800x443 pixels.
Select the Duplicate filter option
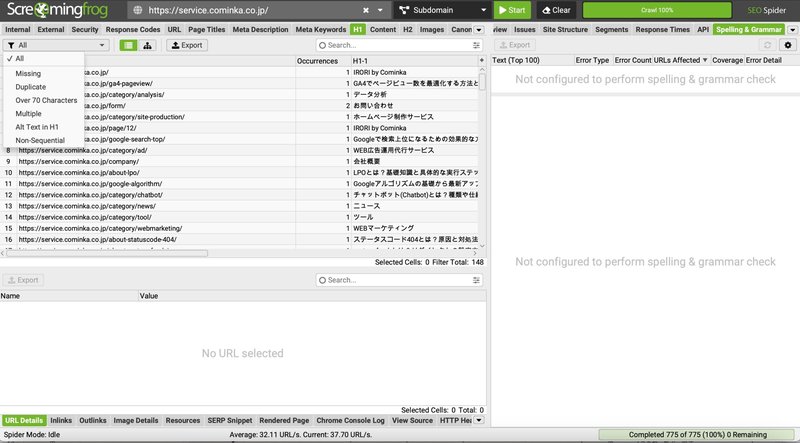point(32,87)
